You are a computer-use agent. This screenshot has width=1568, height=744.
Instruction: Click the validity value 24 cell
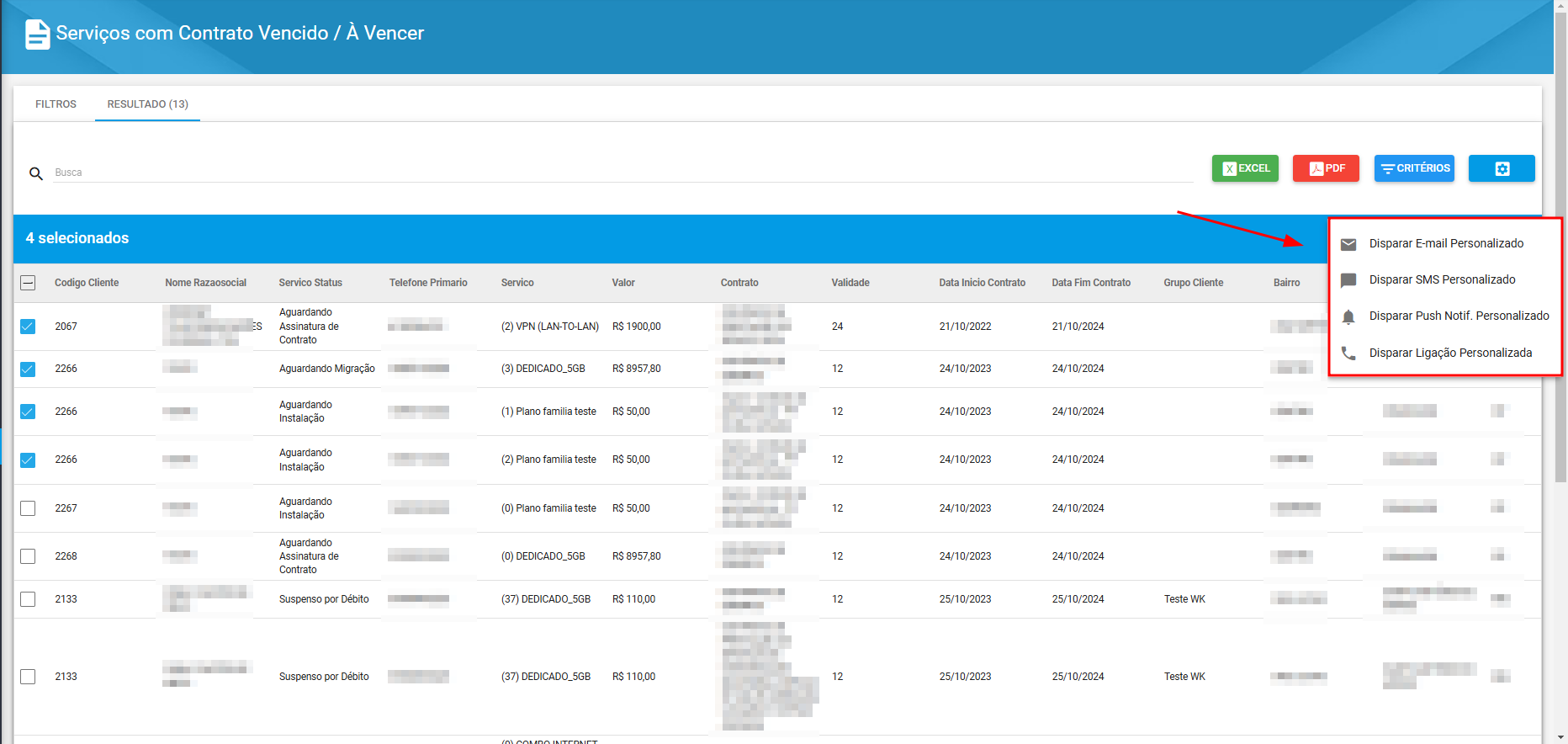click(838, 327)
